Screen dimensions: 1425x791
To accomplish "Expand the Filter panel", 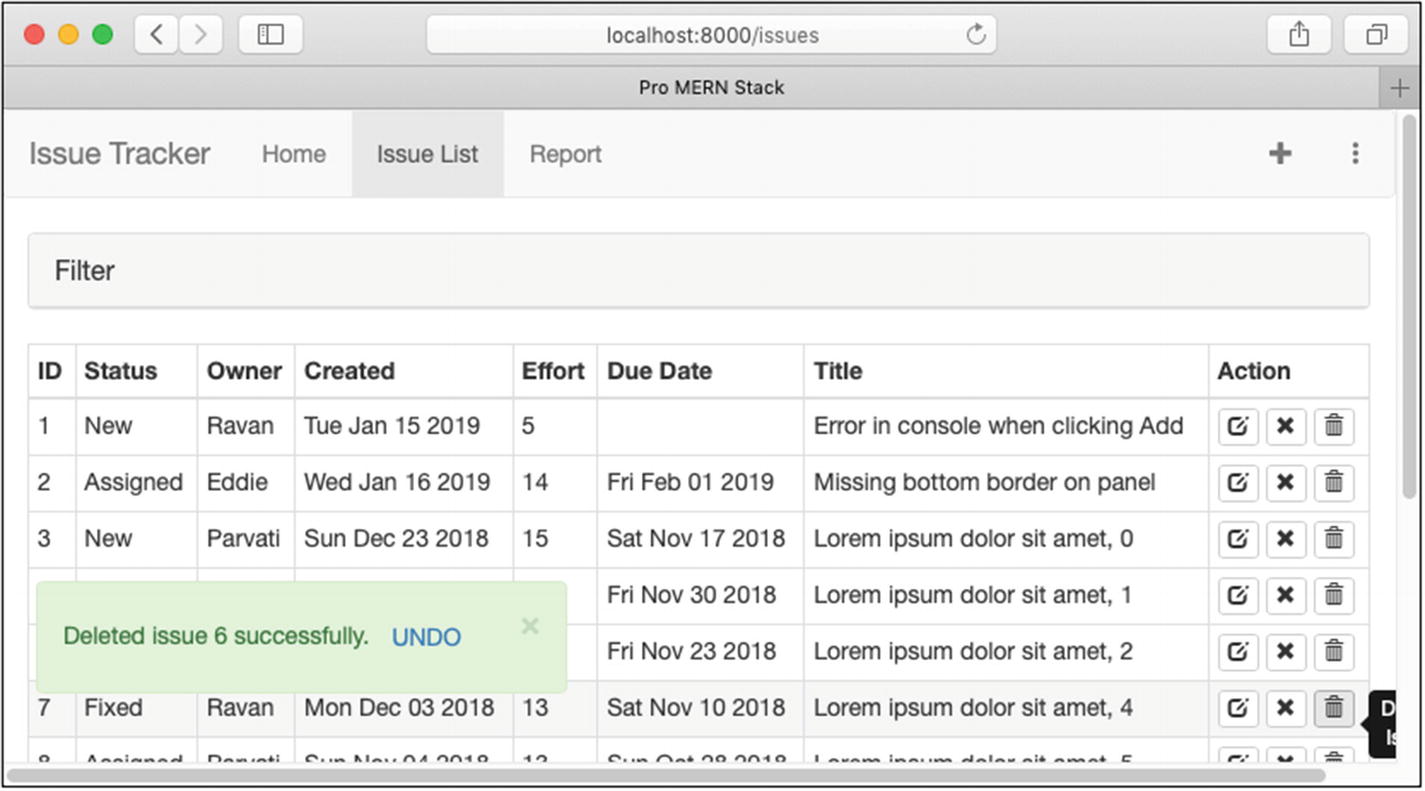I will [x=85, y=271].
